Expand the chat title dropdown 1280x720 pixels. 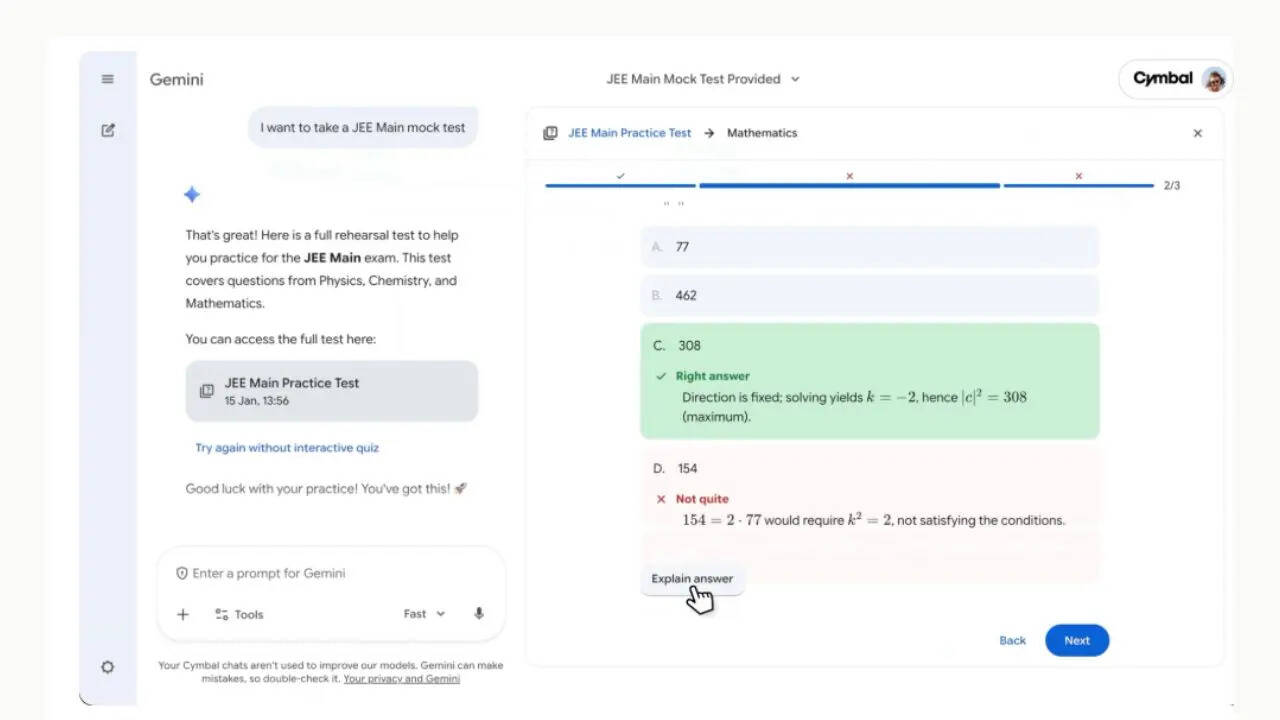pos(795,79)
